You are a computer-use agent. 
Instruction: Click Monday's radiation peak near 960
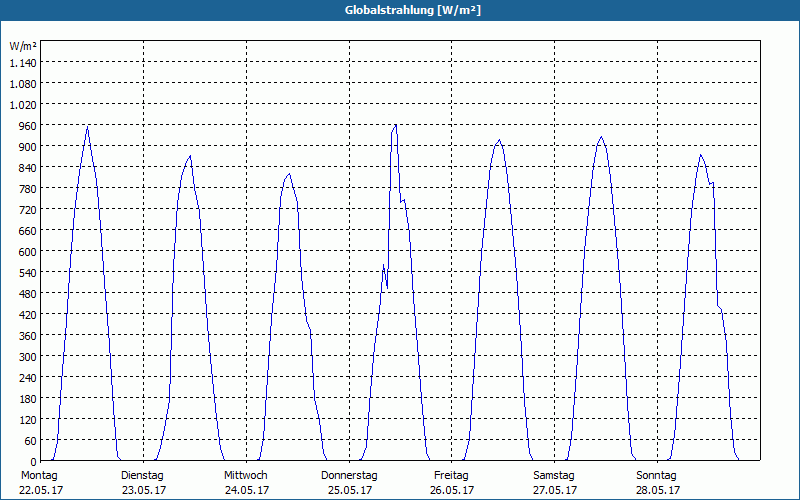coord(87,127)
